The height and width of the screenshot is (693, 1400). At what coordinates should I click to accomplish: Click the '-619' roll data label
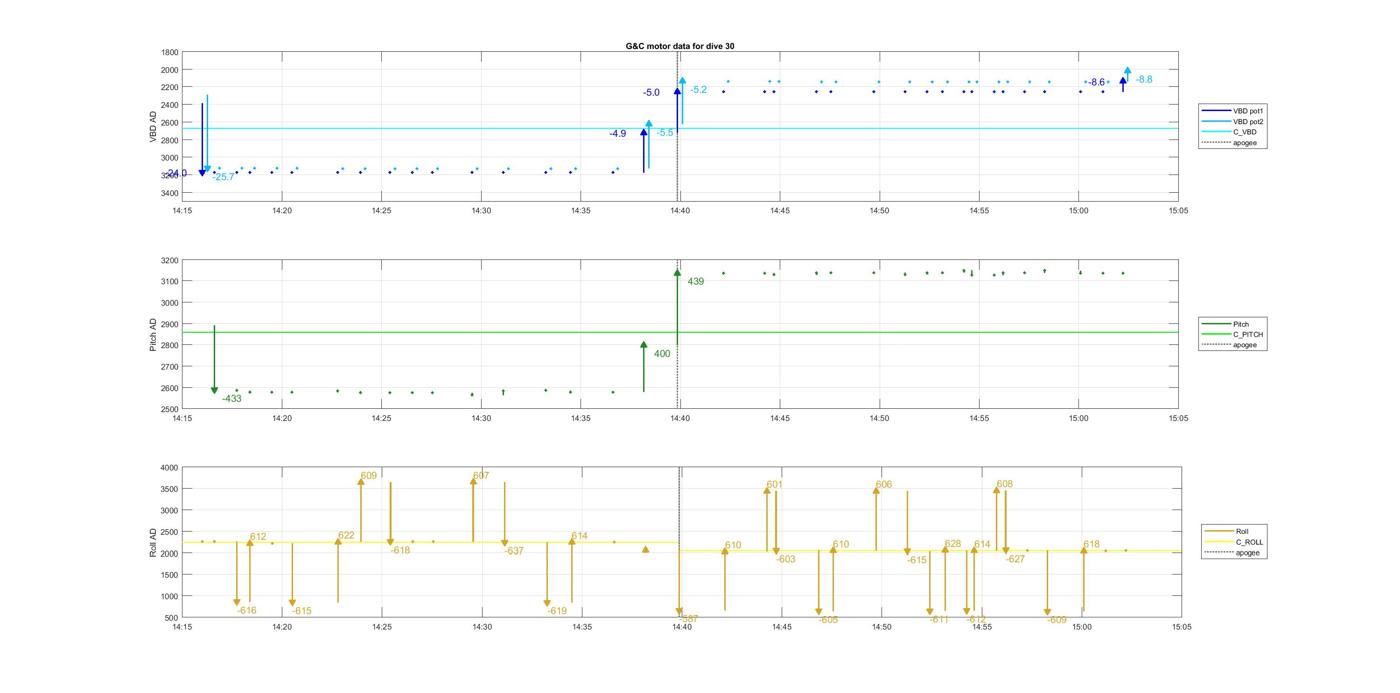point(557,611)
